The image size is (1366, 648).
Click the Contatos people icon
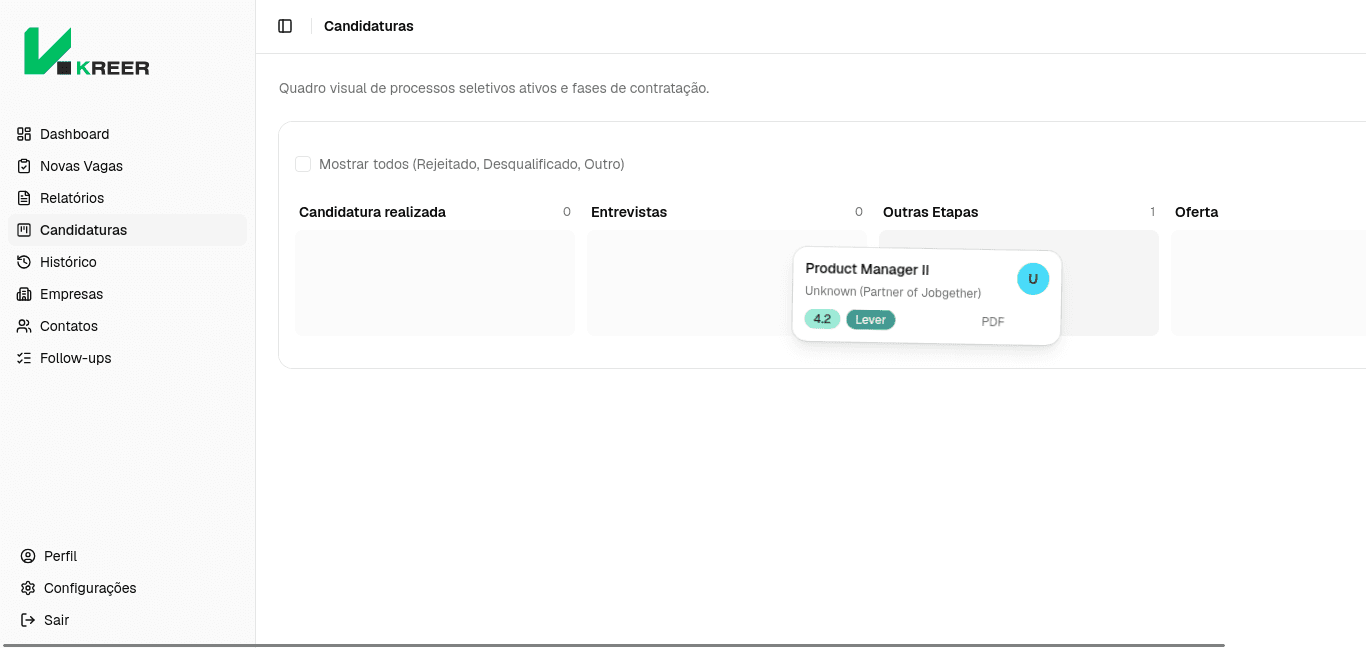point(24,326)
